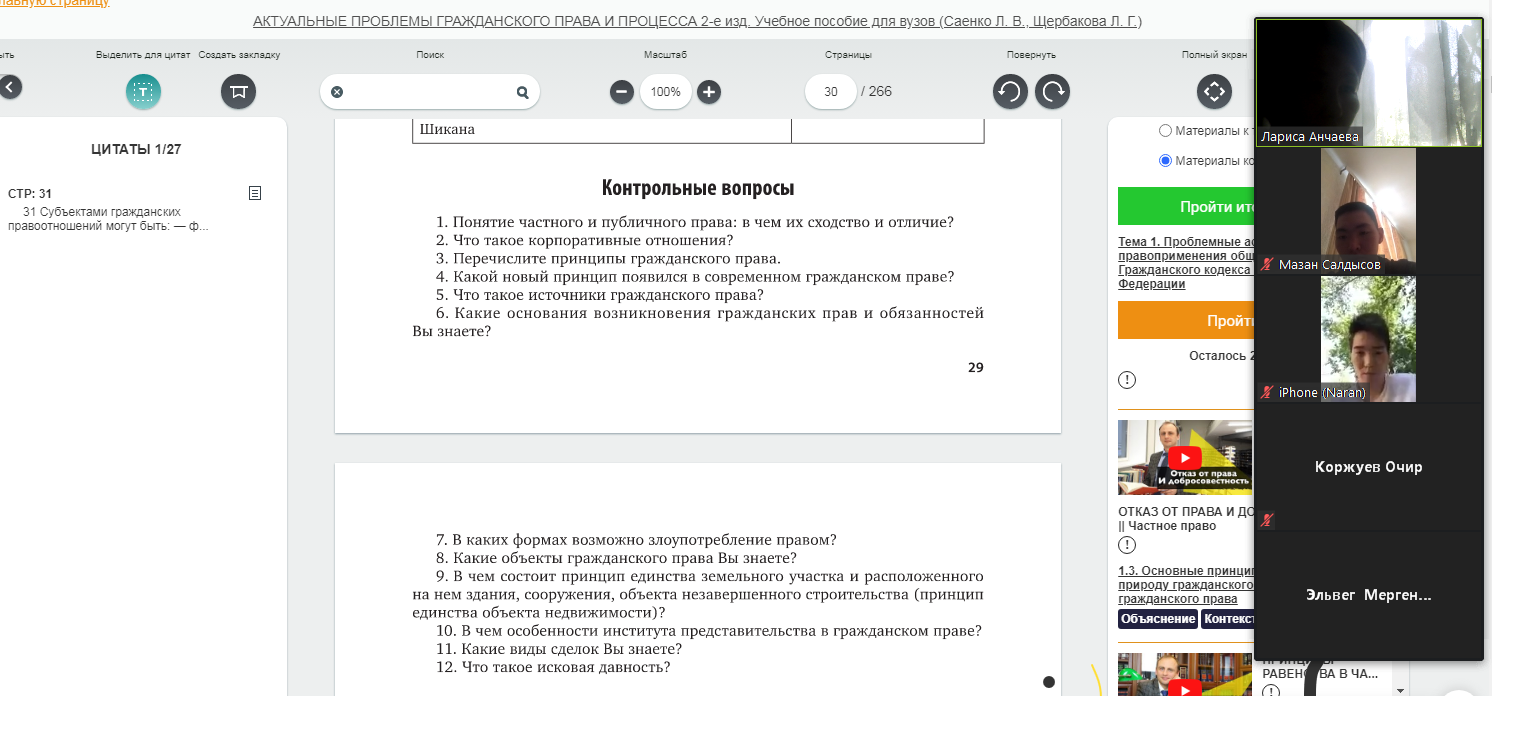Click the muted microphone icon of Коржуев Очир
The width and height of the screenshot is (1514, 750).
tap(1267, 520)
